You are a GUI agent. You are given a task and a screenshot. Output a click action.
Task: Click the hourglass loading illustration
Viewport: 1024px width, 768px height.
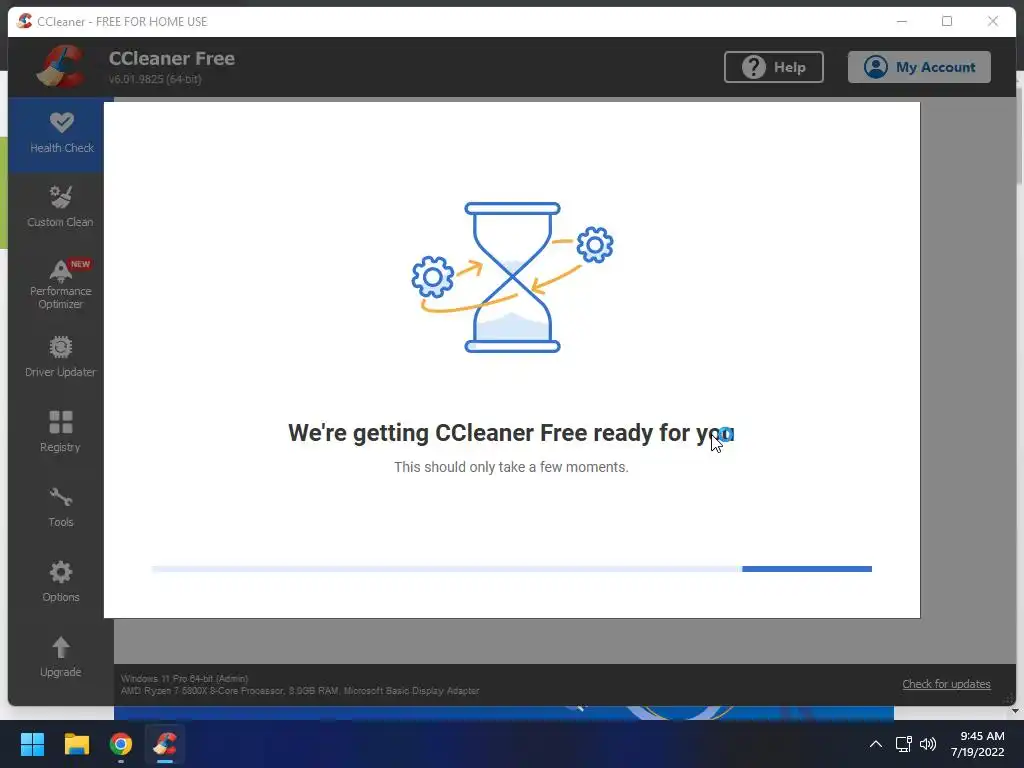pos(512,278)
